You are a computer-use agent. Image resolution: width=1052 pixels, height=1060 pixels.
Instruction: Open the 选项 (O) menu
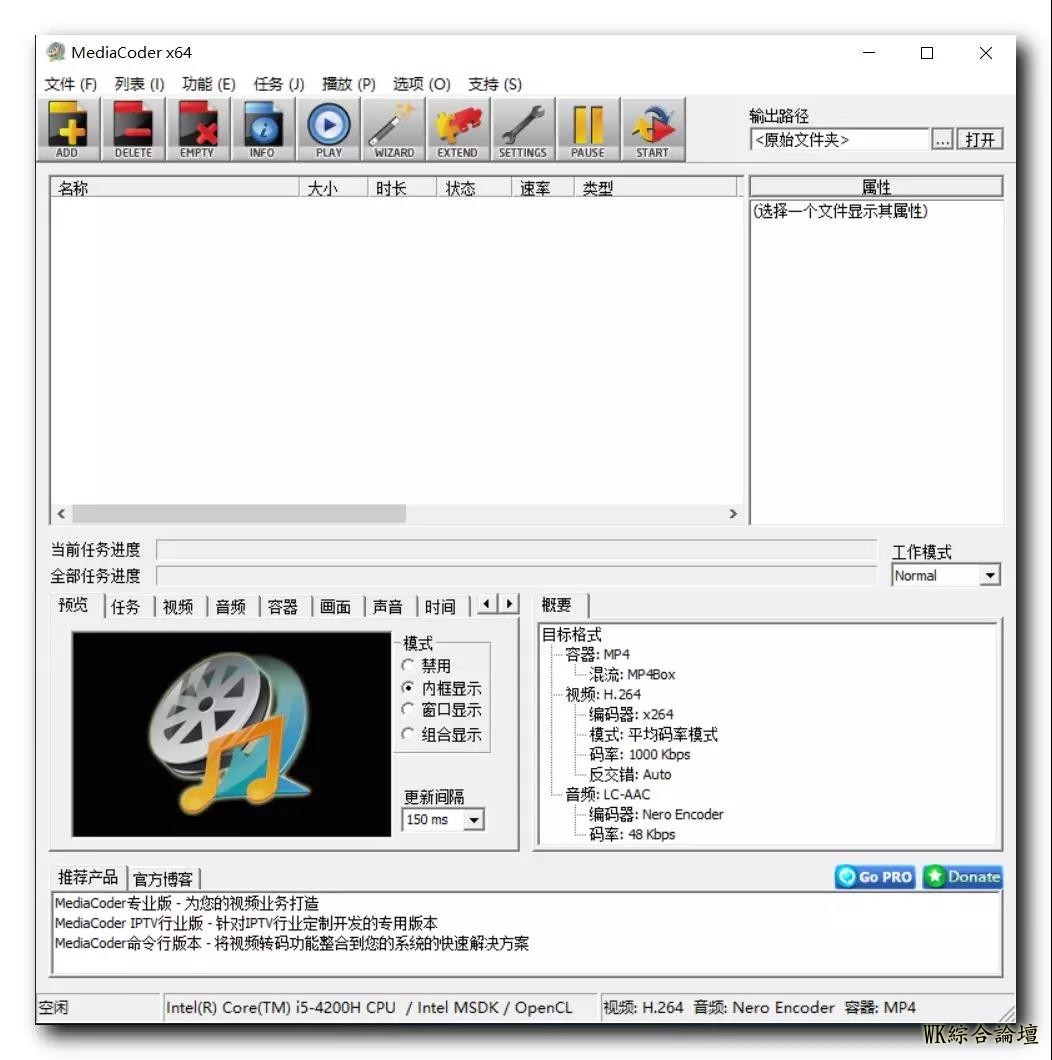[x=422, y=84]
